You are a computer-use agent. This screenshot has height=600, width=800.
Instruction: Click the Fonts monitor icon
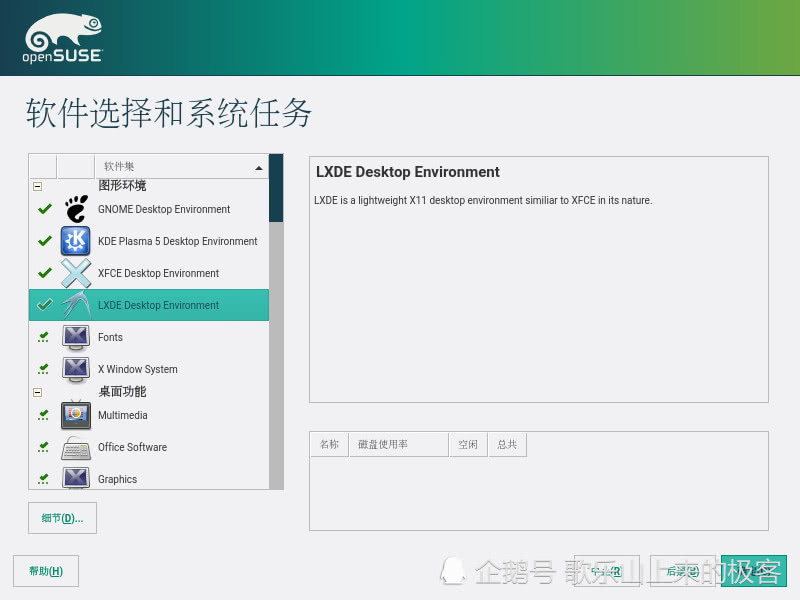click(x=76, y=337)
